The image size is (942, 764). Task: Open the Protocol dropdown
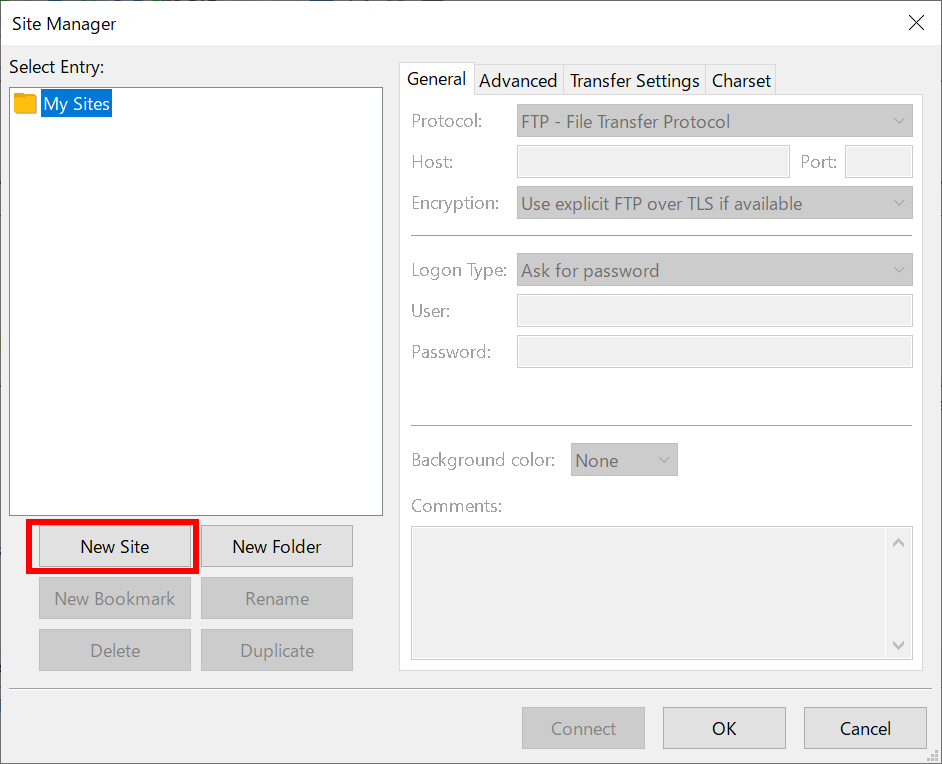coord(714,121)
